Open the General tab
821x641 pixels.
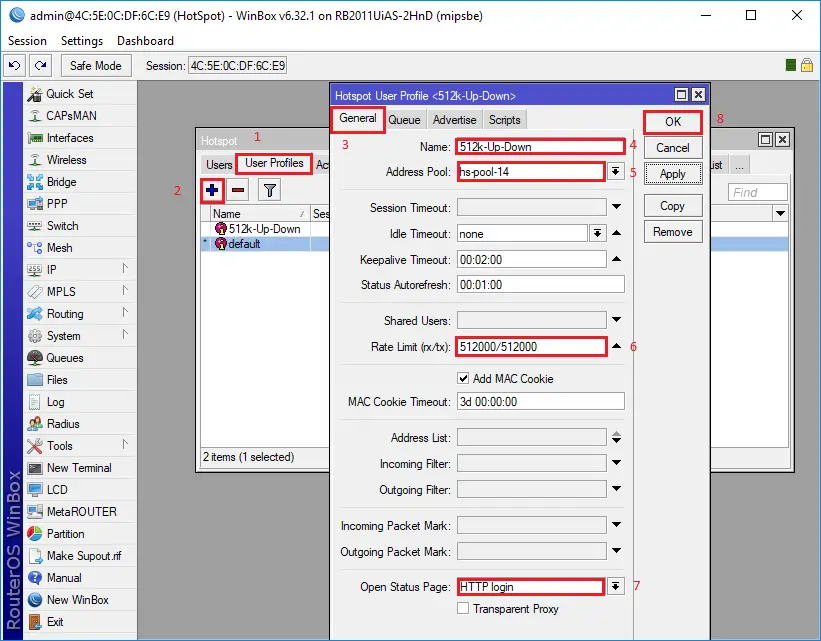tap(358, 118)
